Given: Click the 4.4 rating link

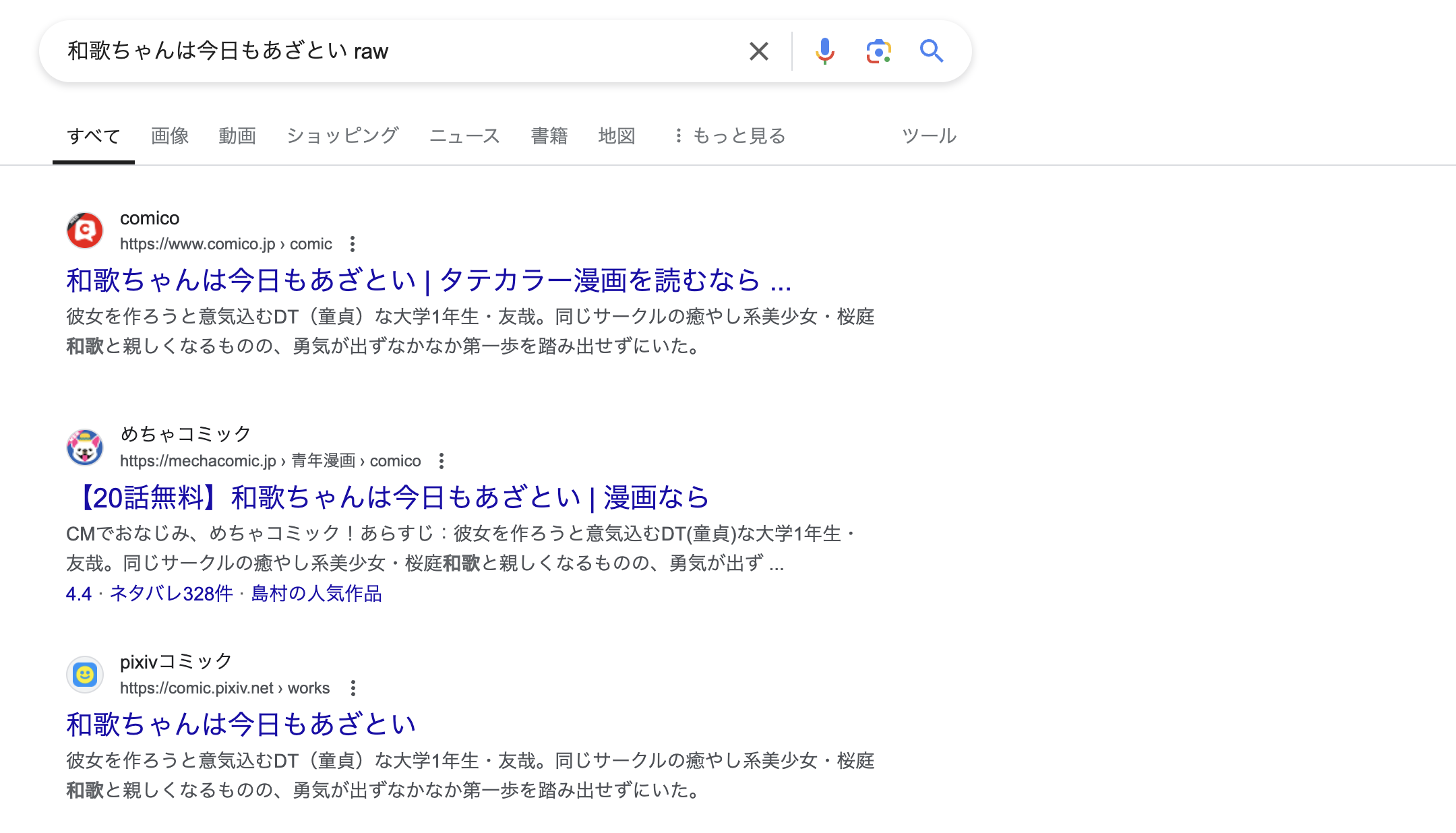Looking at the screenshot, I should [79, 594].
